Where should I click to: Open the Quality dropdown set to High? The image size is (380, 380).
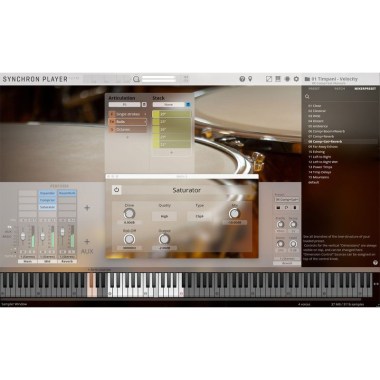(164, 216)
